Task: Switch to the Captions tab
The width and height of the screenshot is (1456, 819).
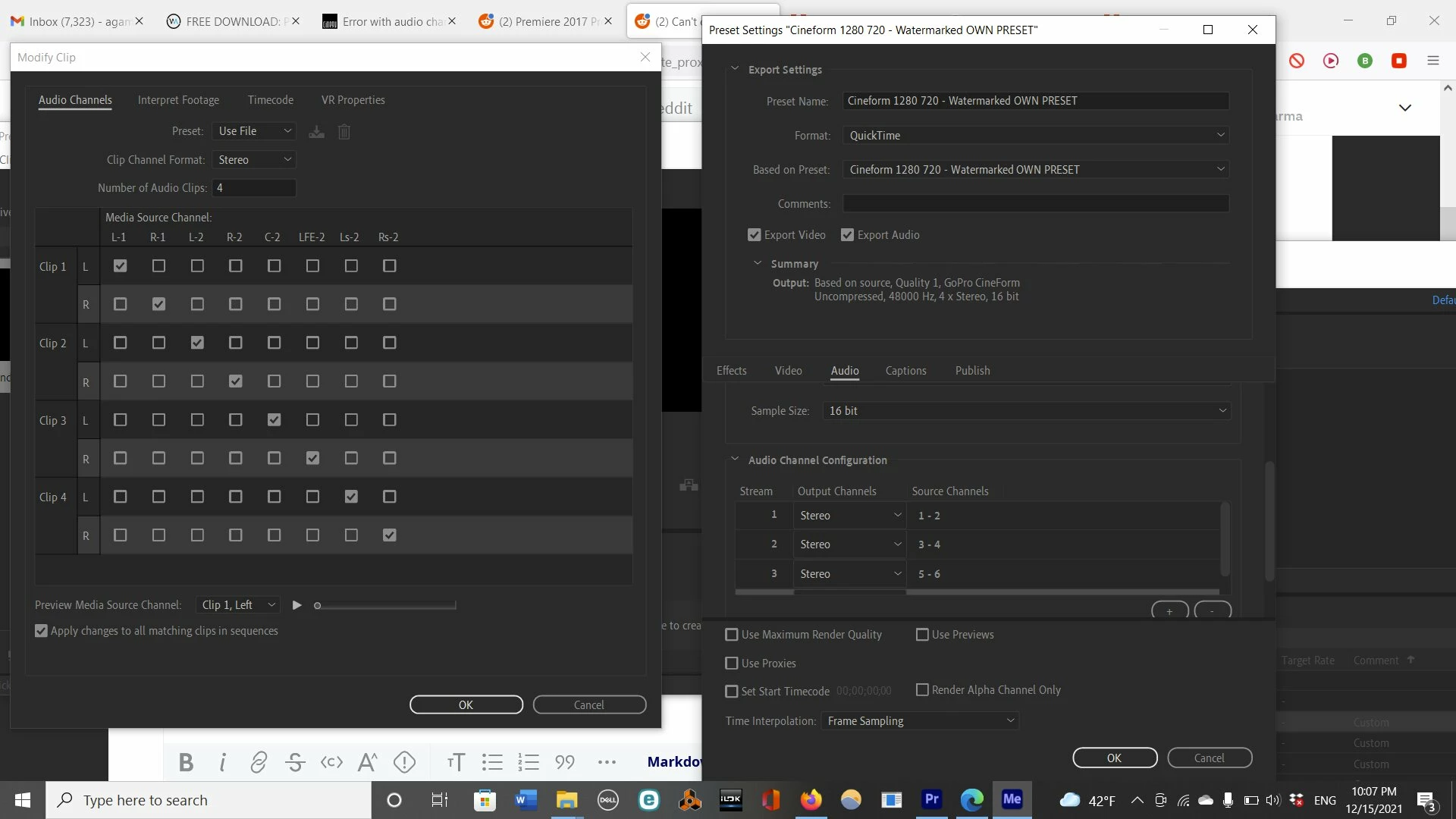Action: pyautogui.click(x=905, y=371)
